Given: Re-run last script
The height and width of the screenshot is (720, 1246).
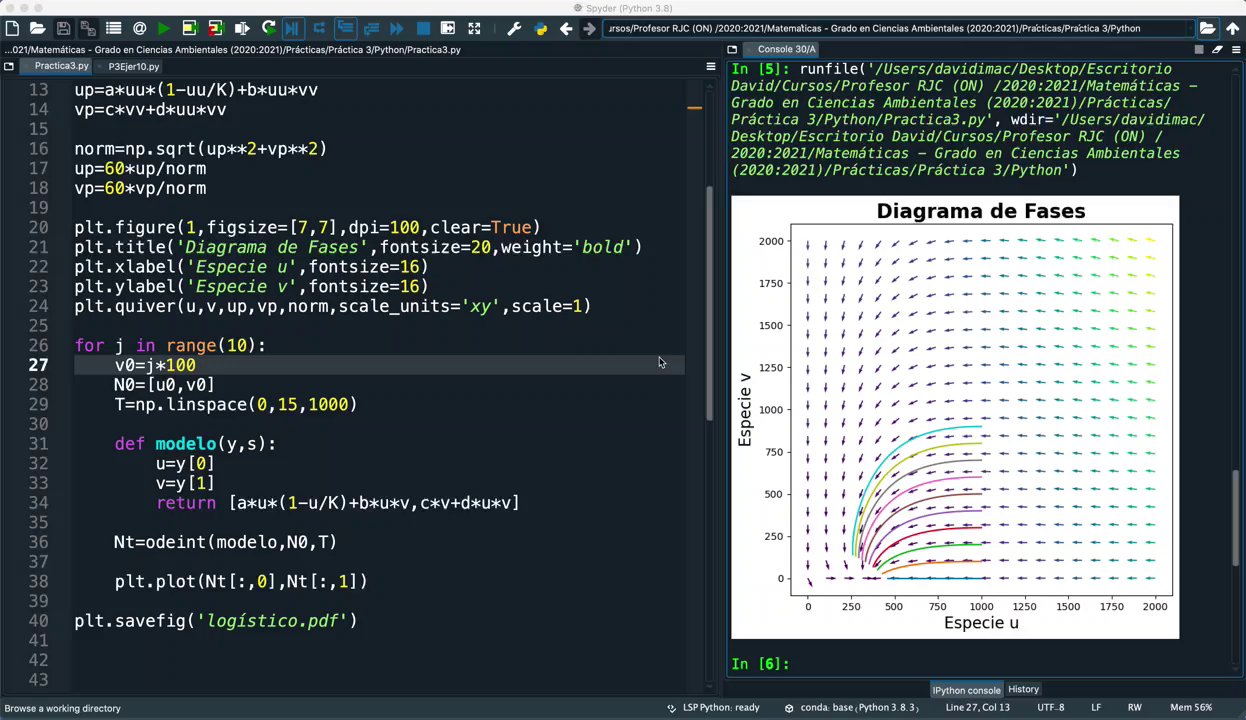Looking at the screenshot, I should click(268, 28).
